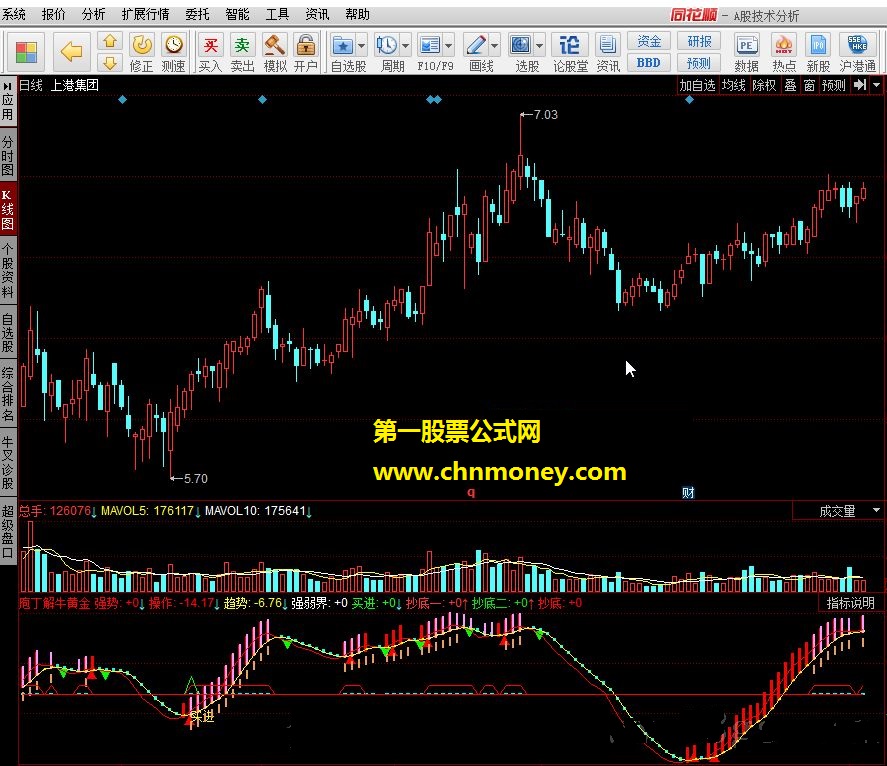This screenshot has width=887, height=766.
Task: Expand the 自选股 dropdown arrow
Action: (x=361, y=45)
